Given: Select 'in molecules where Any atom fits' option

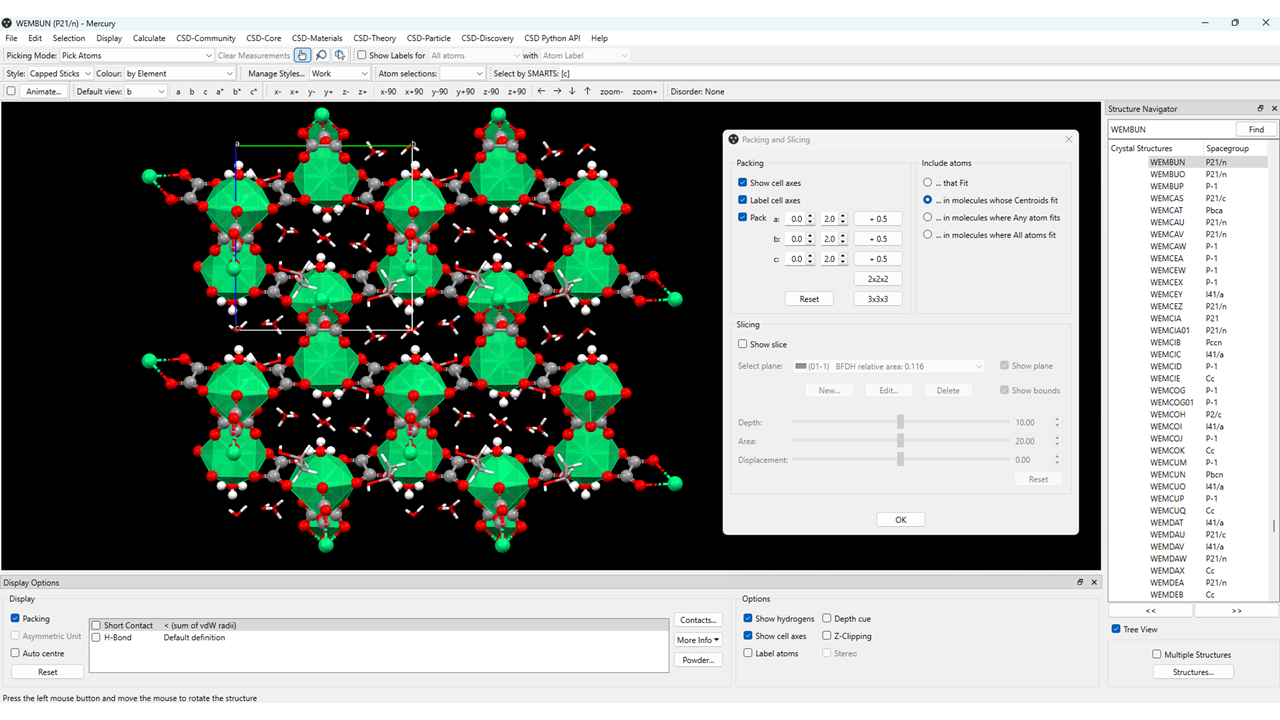Looking at the screenshot, I should coord(927,218).
